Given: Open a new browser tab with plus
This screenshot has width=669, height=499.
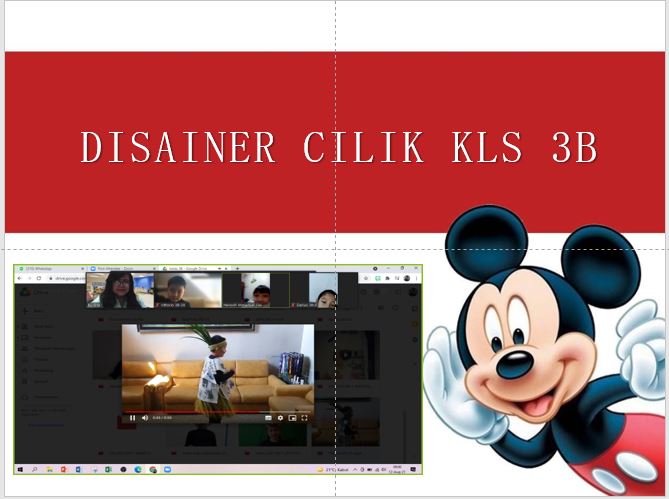Looking at the screenshot, I should [237, 269].
